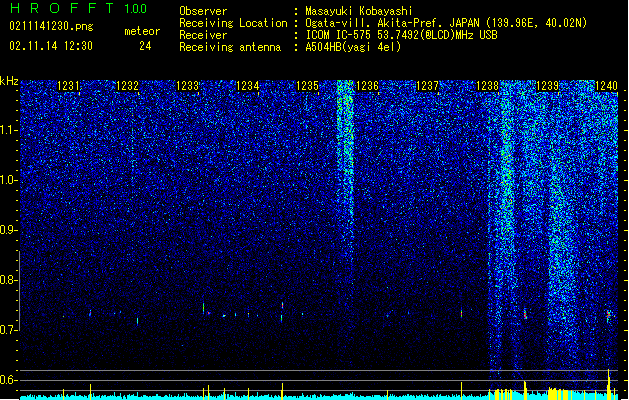Click the meteor count value 24

[145, 46]
